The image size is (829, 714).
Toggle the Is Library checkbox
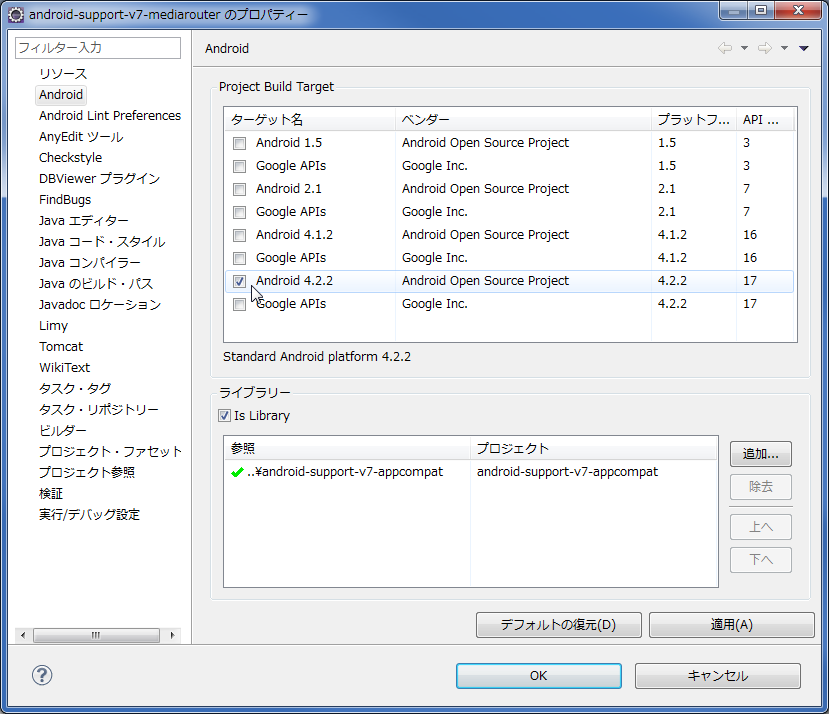224,416
